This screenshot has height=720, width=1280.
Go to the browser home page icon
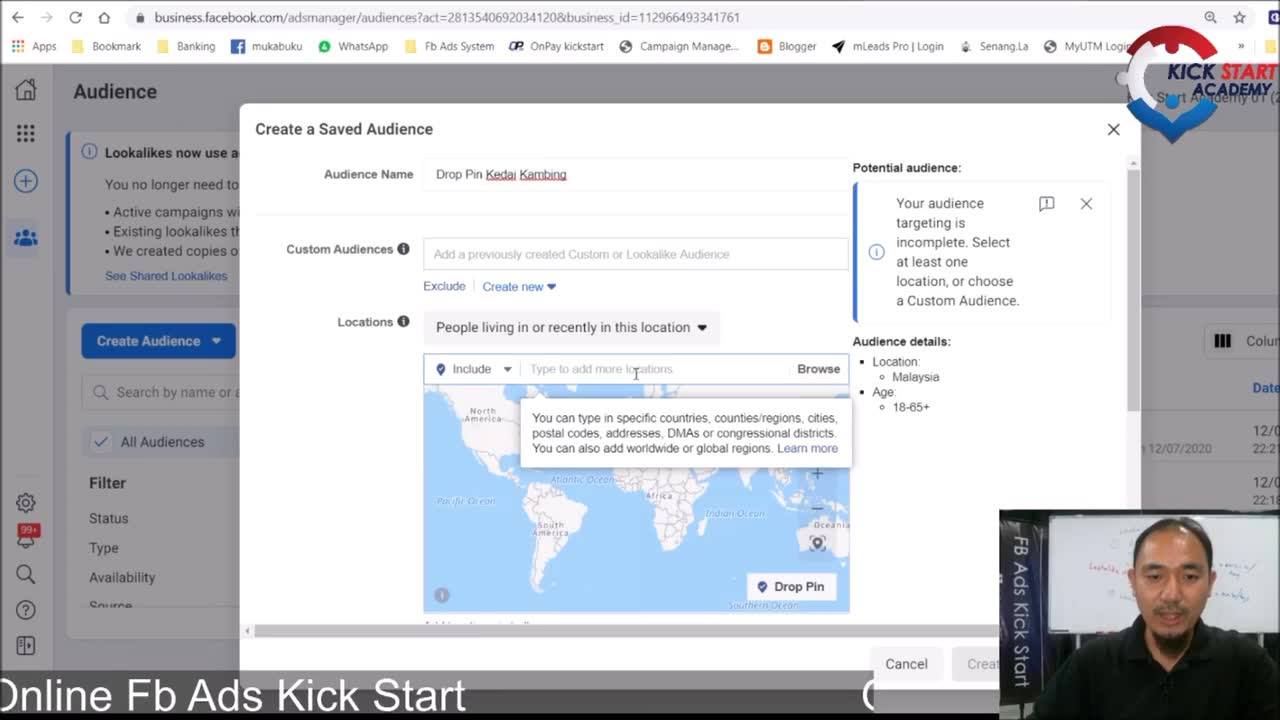pyautogui.click(x=104, y=17)
